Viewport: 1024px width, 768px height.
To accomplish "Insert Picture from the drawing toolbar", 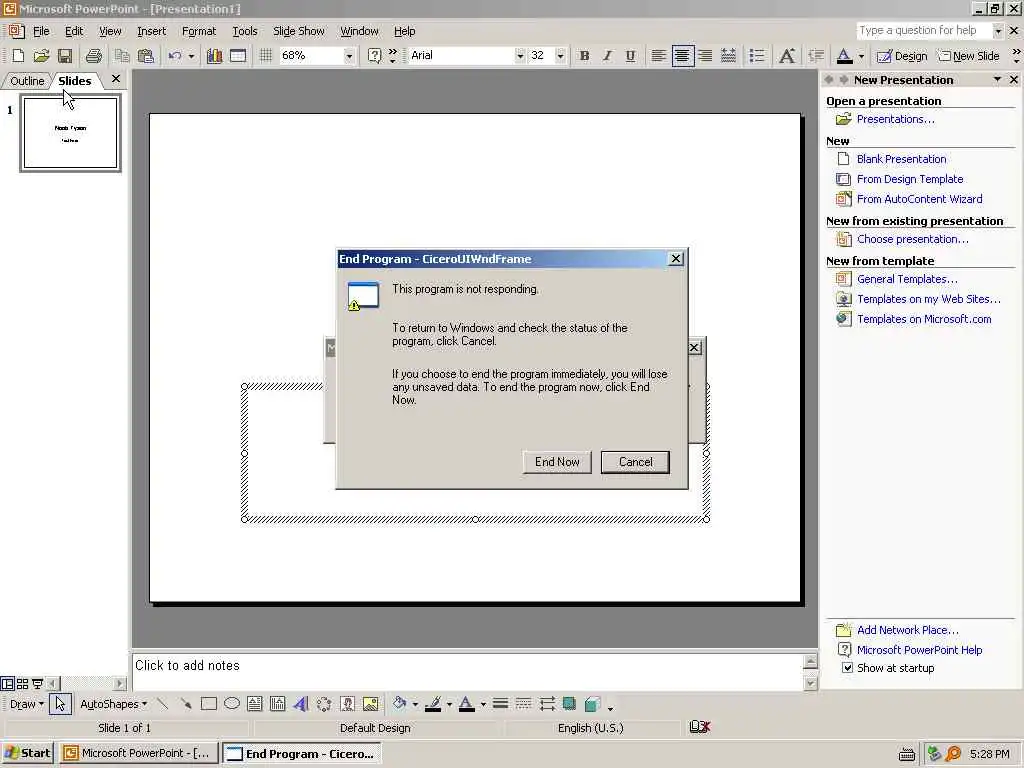I will click(370, 703).
